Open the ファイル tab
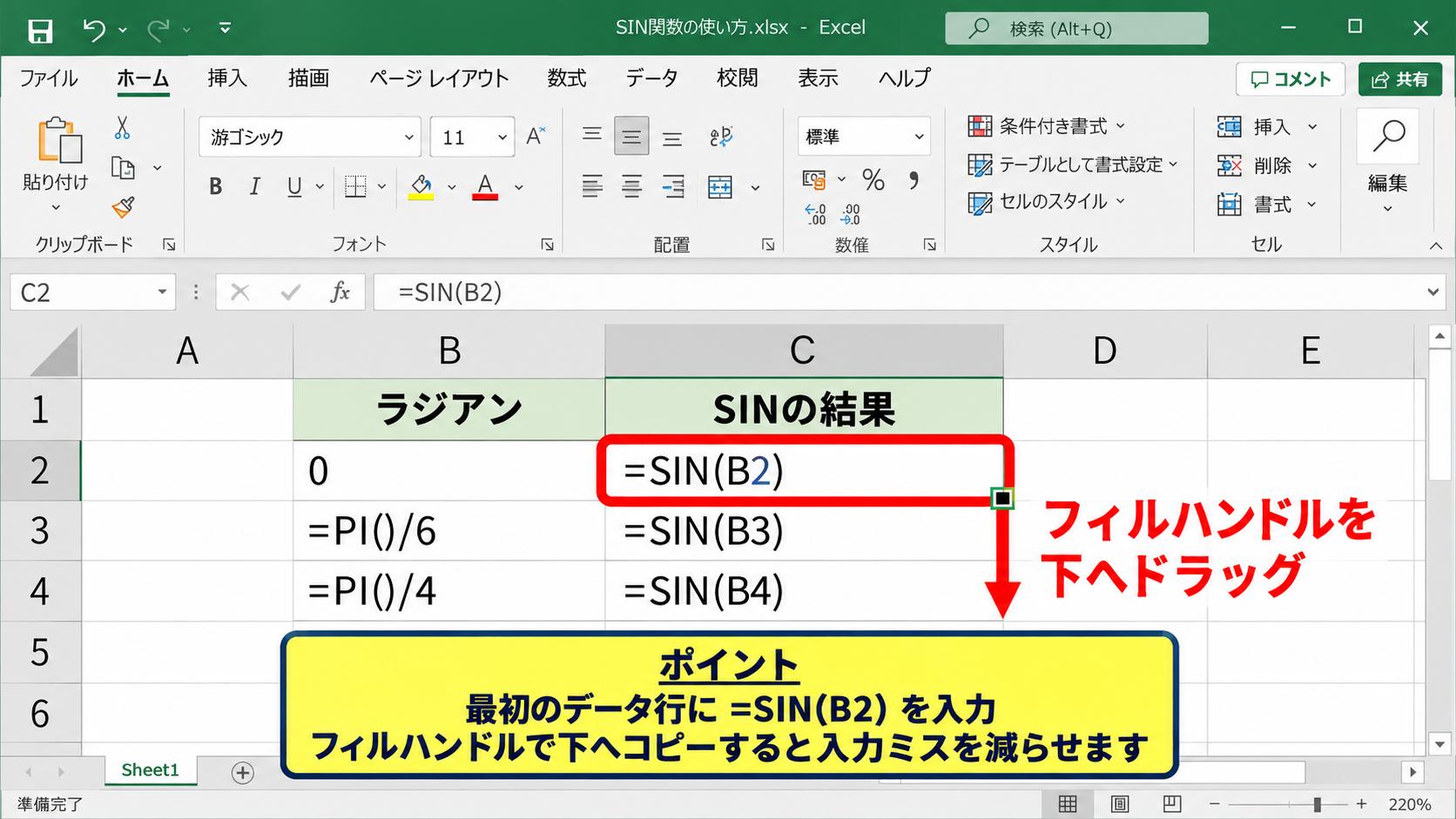This screenshot has width=1456, height=819. tap(49, 78)
